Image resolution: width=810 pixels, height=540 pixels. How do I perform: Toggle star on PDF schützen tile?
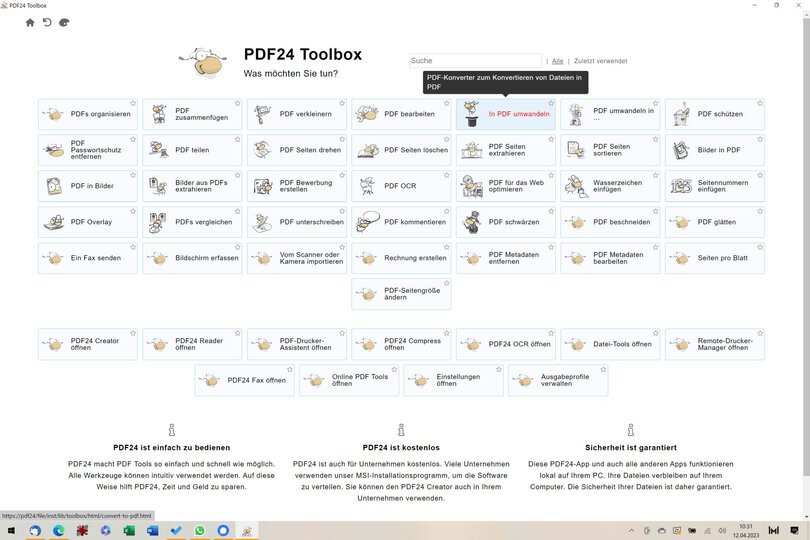pos(760,103)
